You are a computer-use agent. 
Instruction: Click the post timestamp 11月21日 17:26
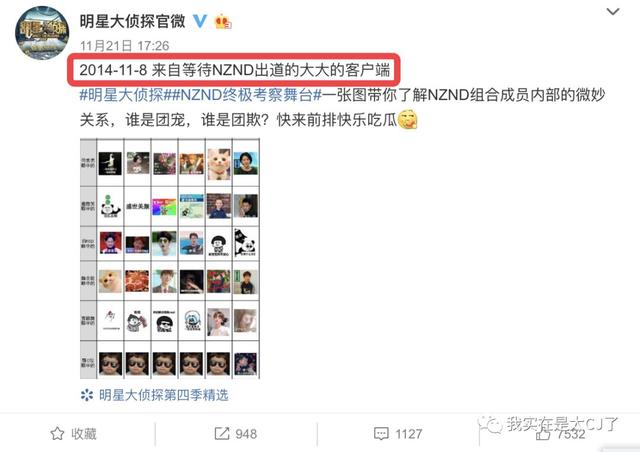(124, 46)
